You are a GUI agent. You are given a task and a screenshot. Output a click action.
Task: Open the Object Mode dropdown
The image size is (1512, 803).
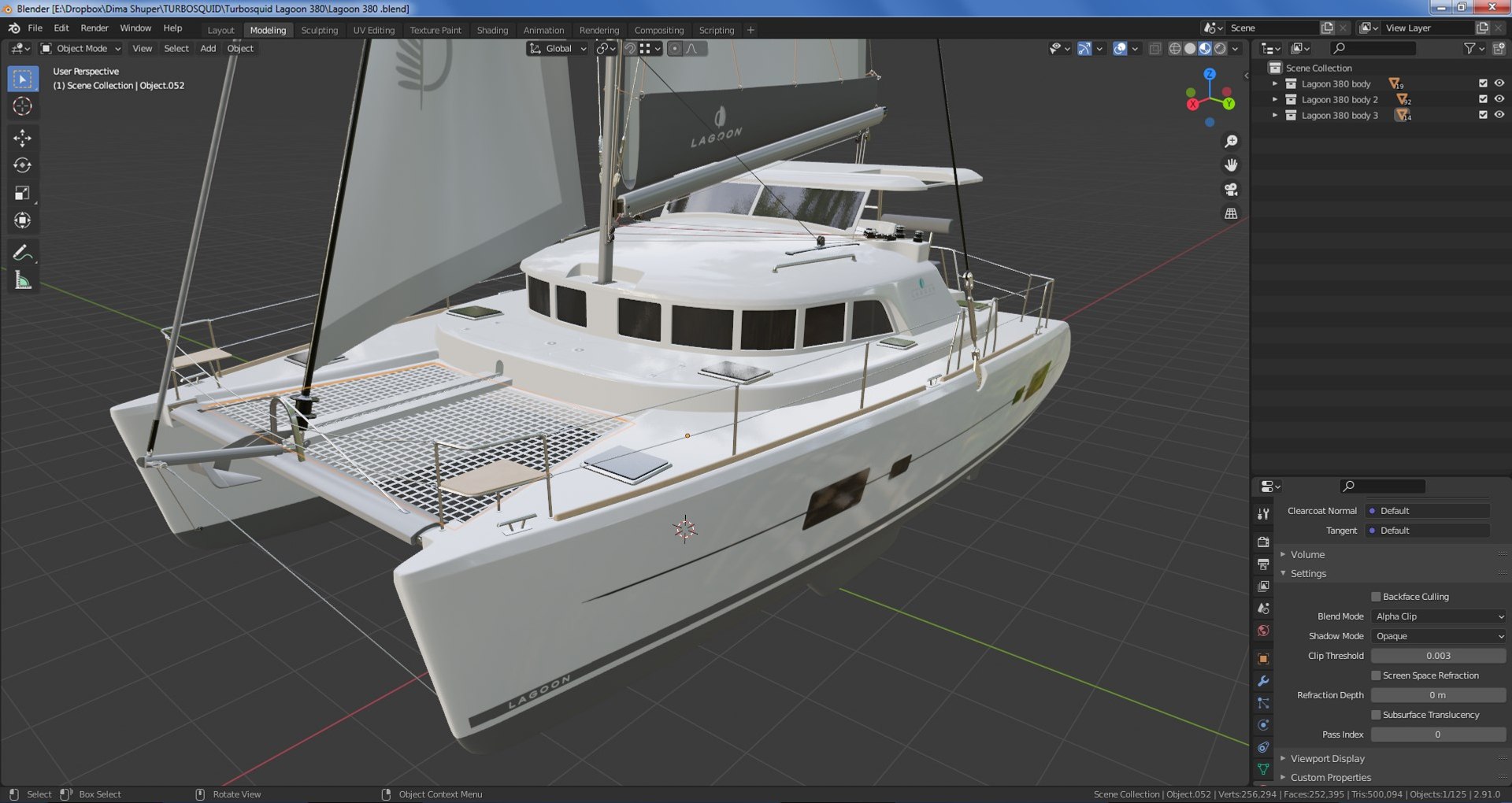81,49
